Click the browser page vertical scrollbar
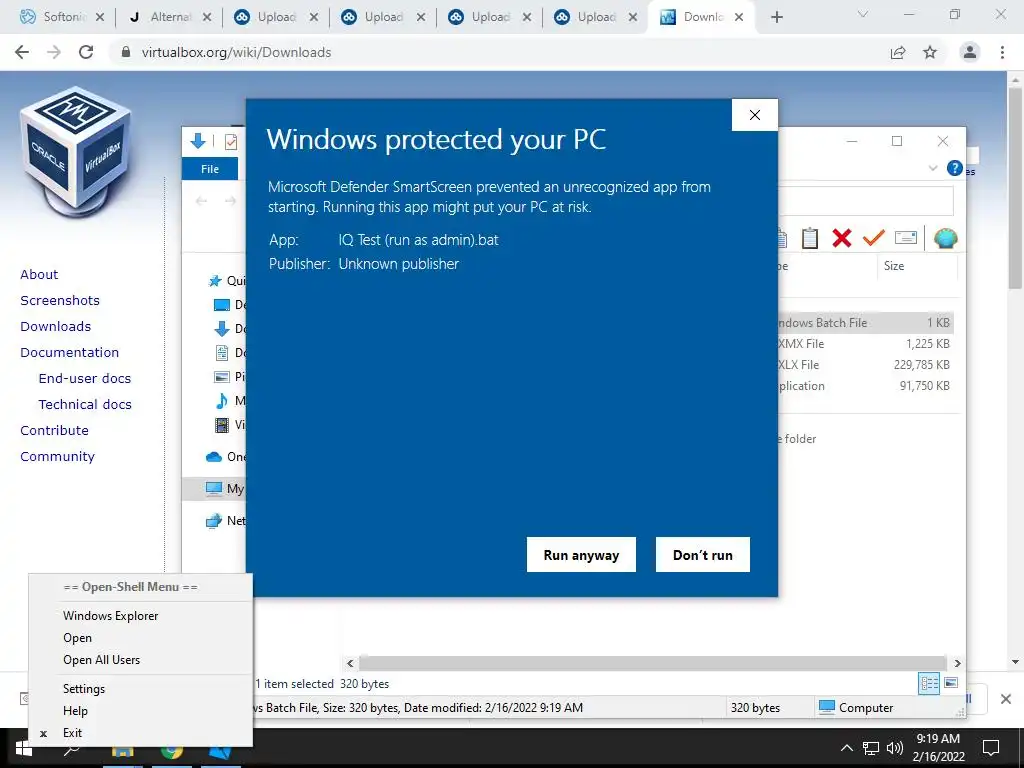This screenshot has width=1024, height=768. [x=1015, y=186]
